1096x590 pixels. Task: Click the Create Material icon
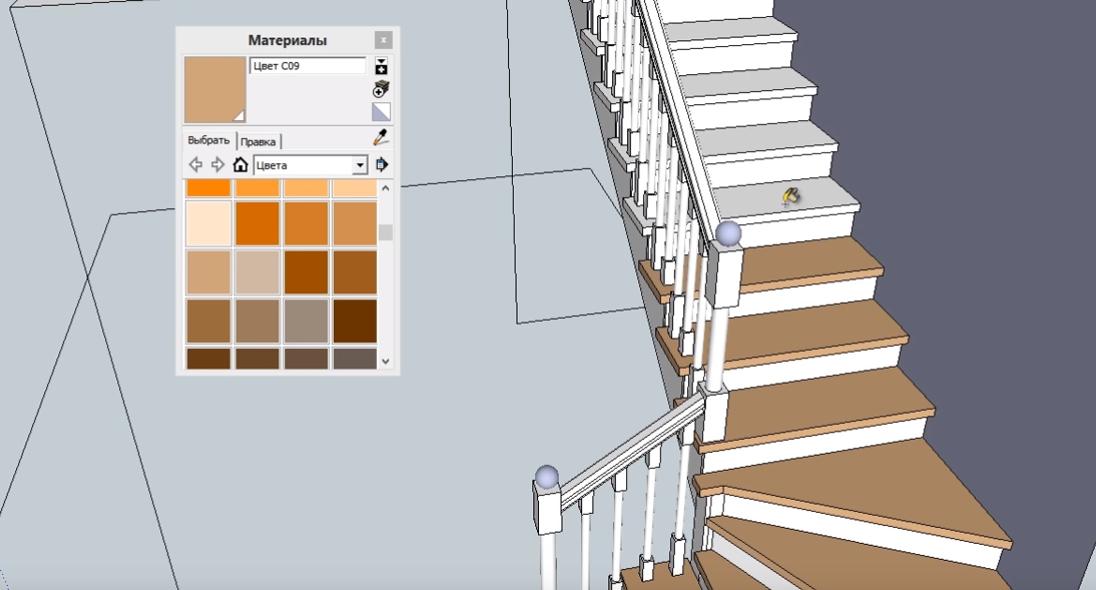(x=381, y=90)
